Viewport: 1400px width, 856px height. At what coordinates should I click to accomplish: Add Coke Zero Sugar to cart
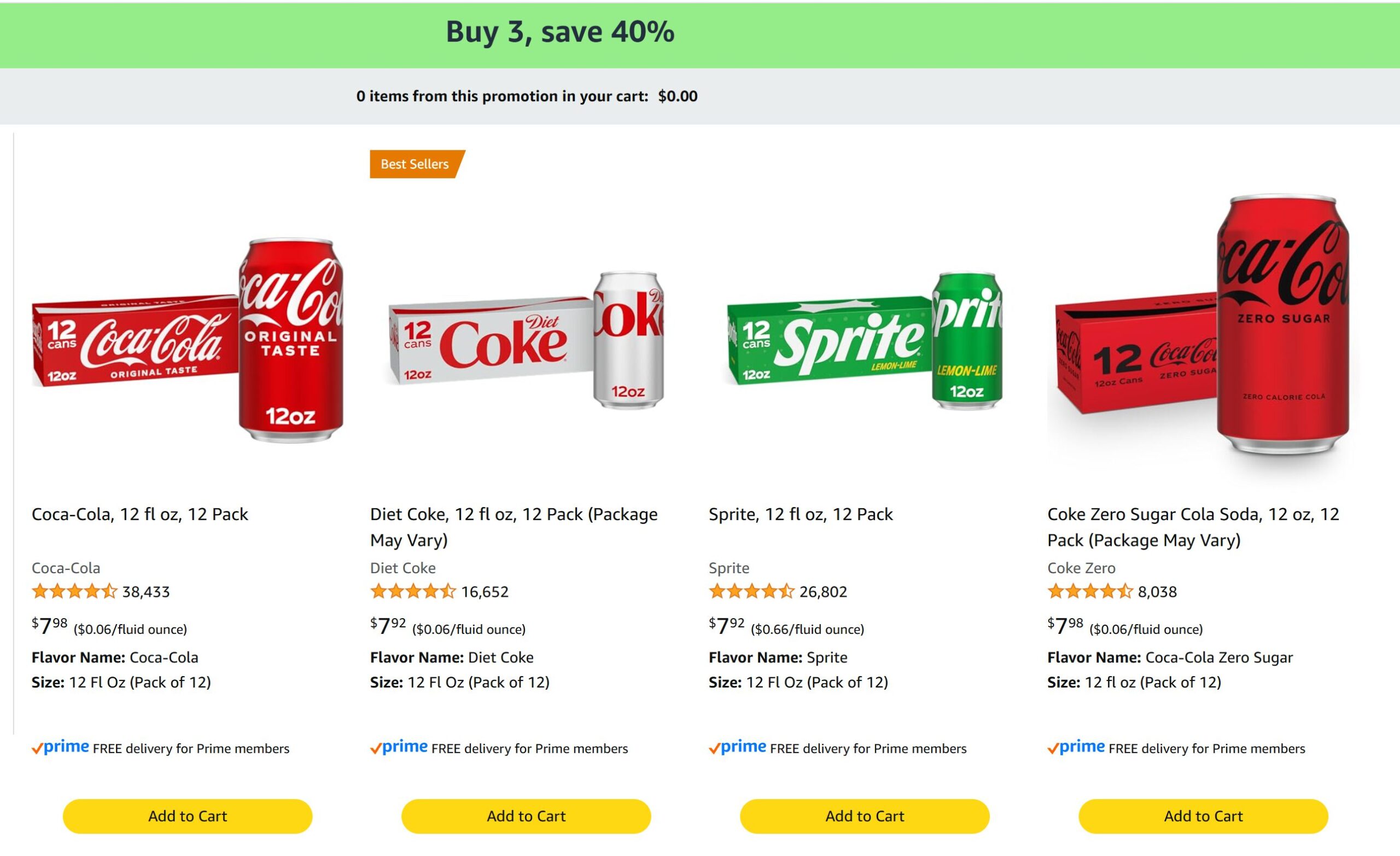coord(1203,816)
